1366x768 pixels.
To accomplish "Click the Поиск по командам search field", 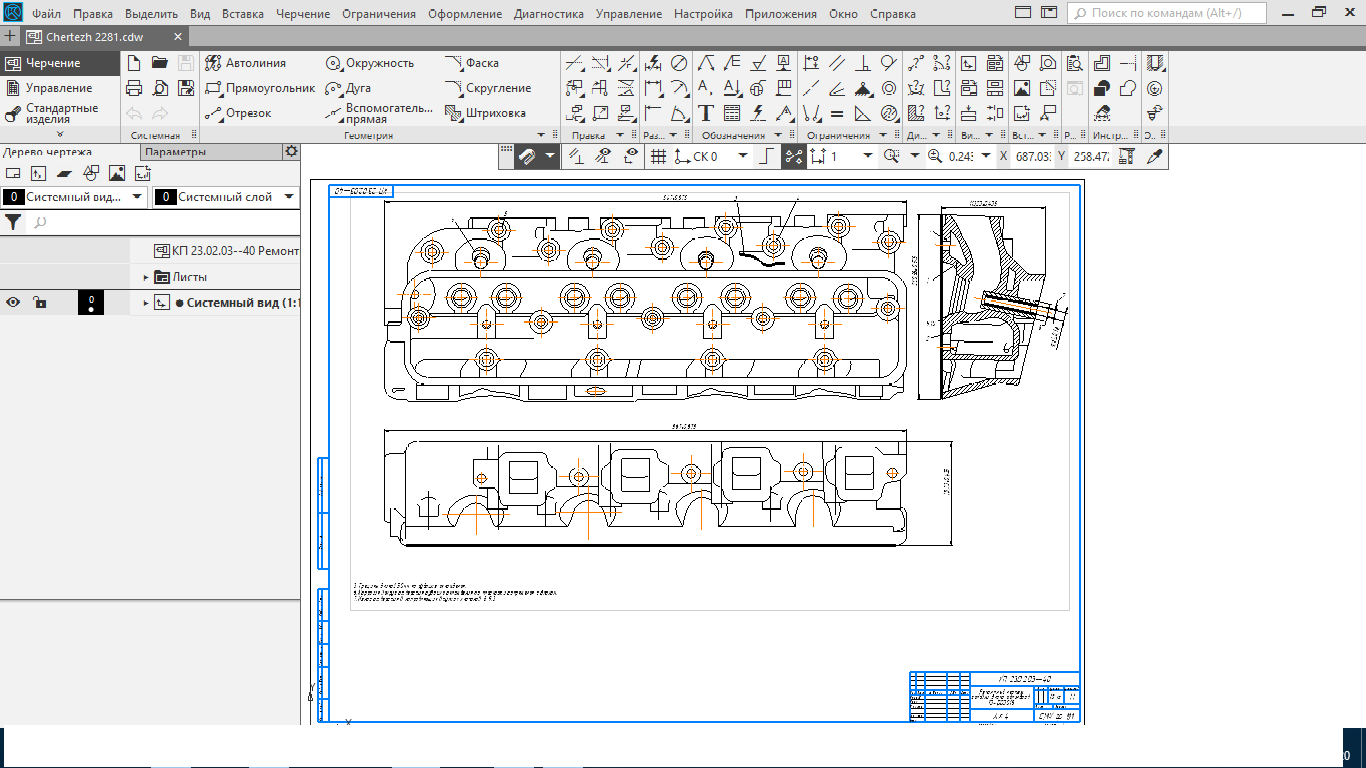I will click(1168, 14).
